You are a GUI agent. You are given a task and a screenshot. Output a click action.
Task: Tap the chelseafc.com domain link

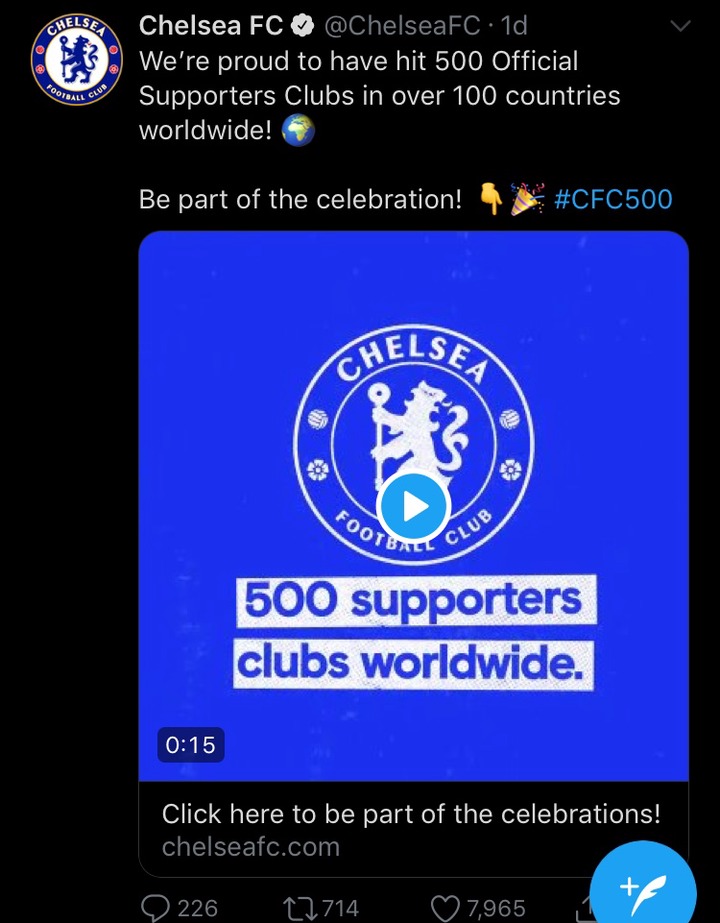pyautogui.click(x=251, y=847)
